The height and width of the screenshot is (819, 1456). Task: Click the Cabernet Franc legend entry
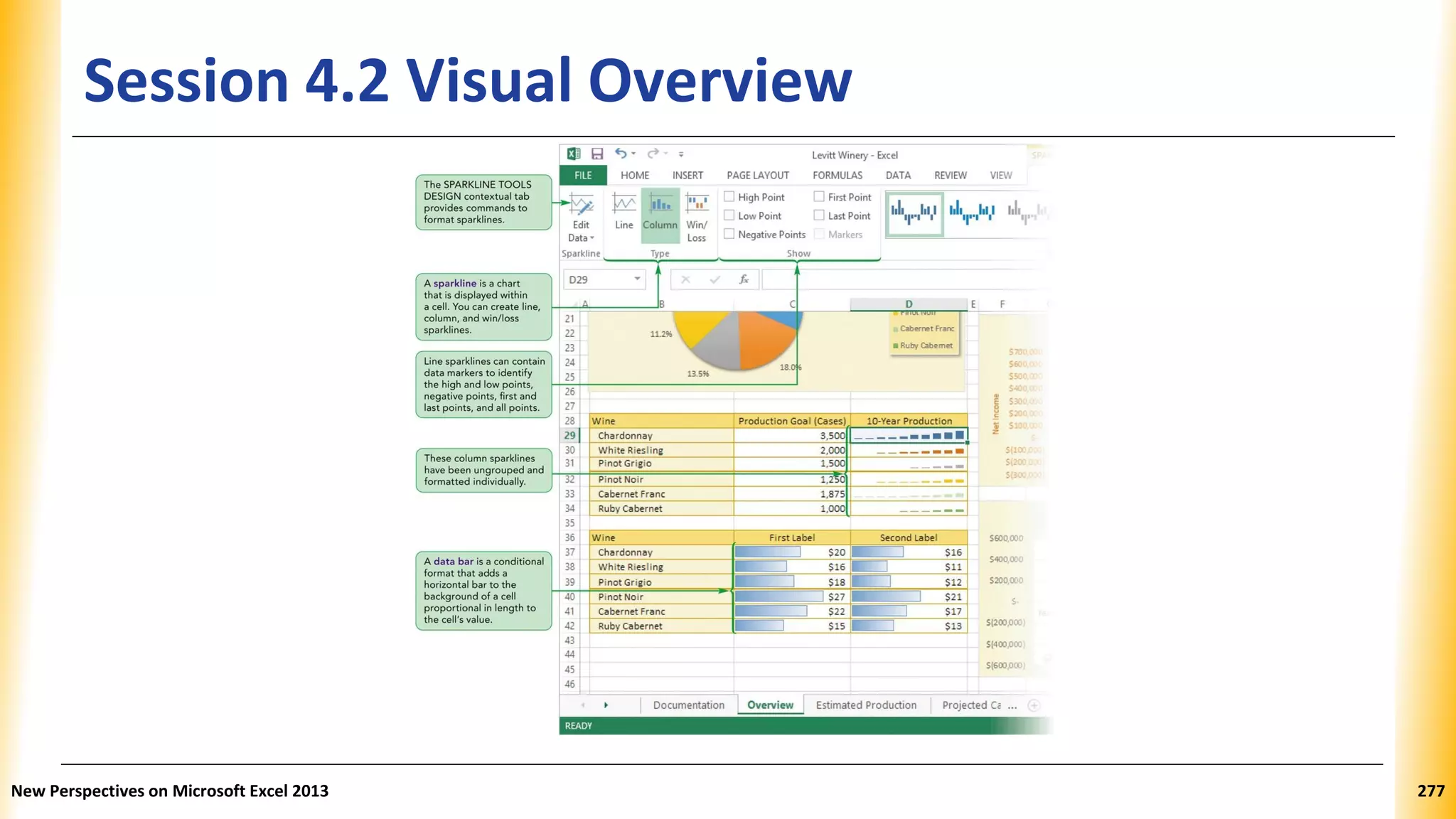[x=924, y=328]
